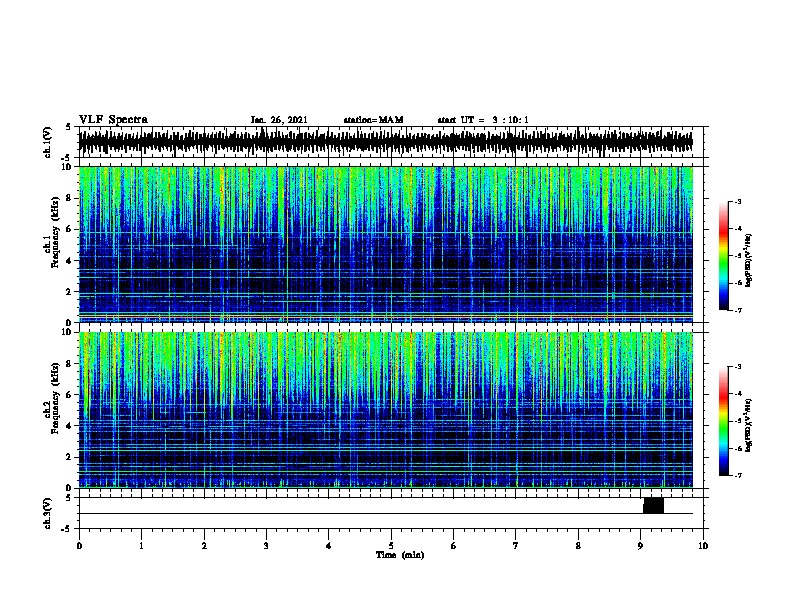
Task: Click the "6" kHz tick on ch.2 frequency axis
Action: [x=70, y=394]
